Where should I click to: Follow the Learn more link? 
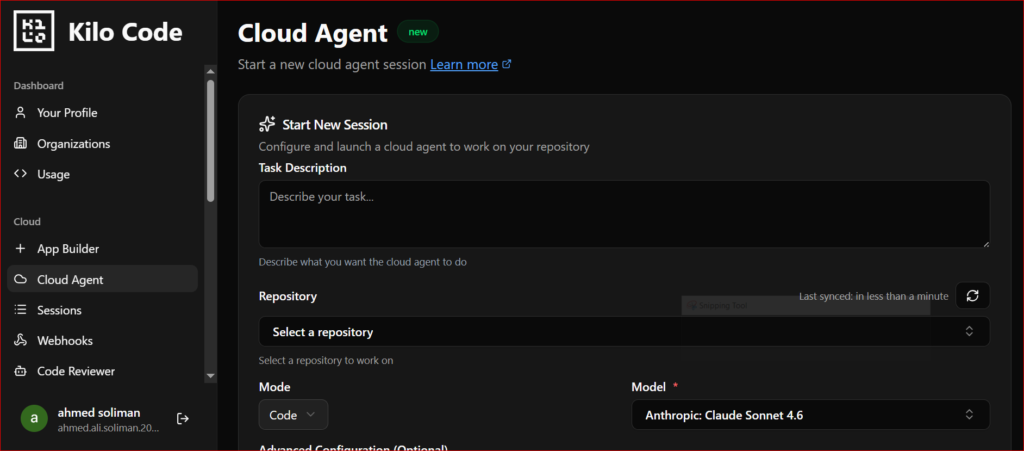464,65
